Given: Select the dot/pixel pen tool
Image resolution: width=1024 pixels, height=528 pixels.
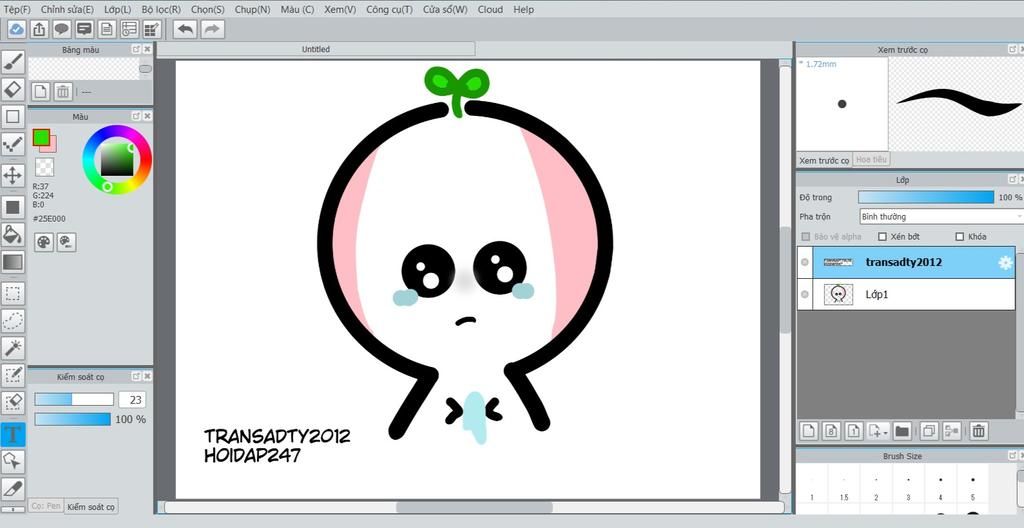Looking at the screenshot, I should point(13,145).
